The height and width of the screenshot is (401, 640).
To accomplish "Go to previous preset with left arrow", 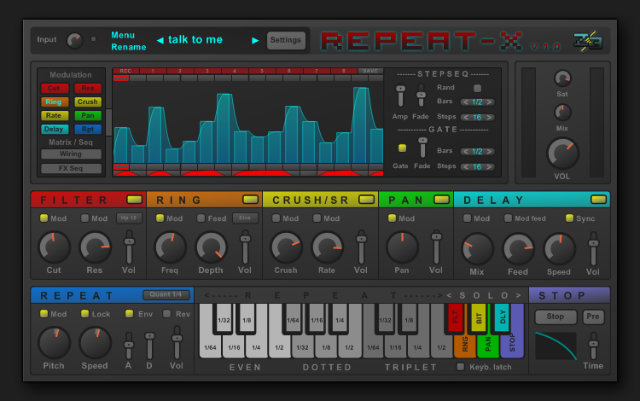I will pyautogui.click(x=160, y=40).
